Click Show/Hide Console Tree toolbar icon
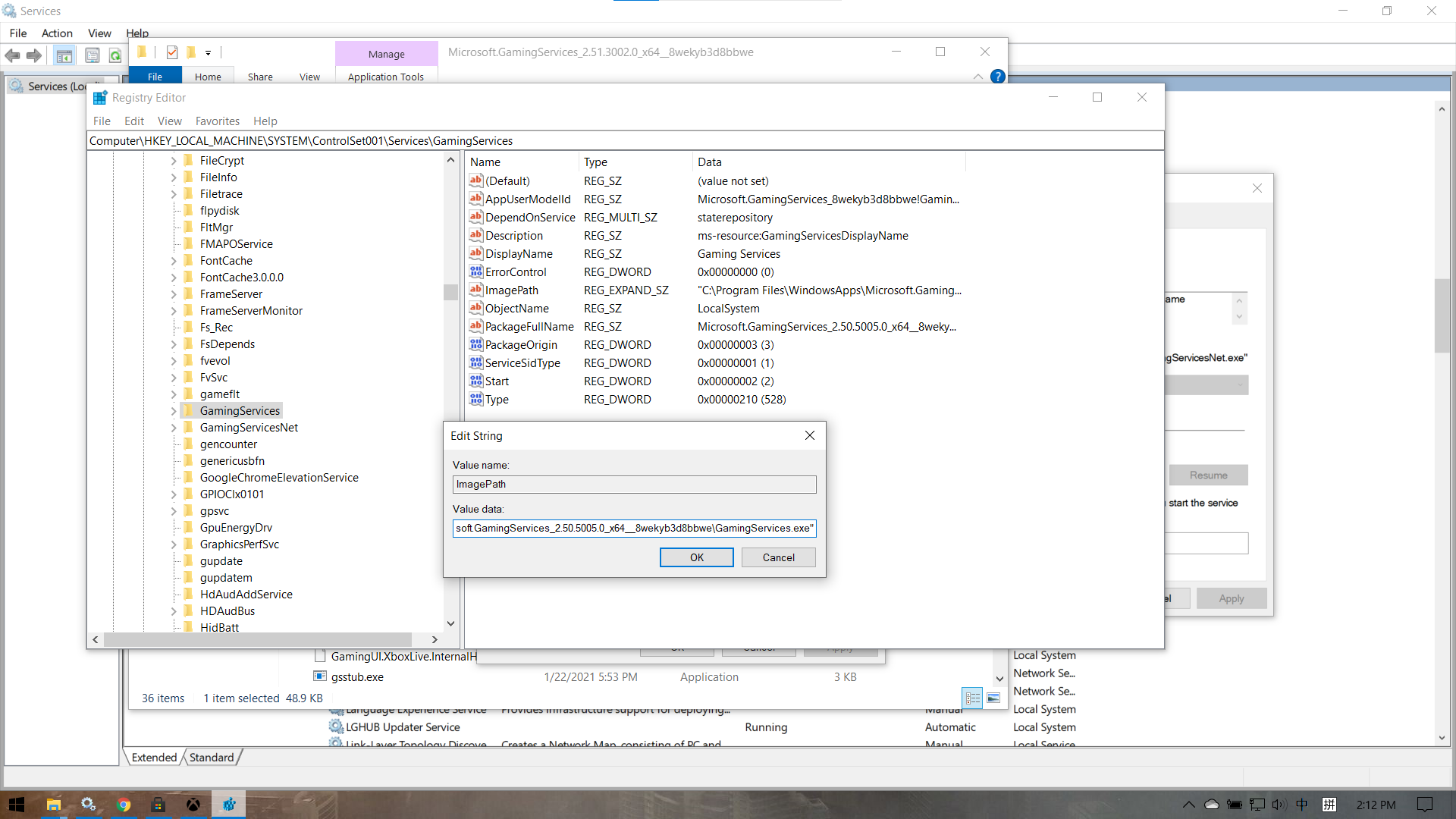This screenshot has width=1456, height=819. (64, 55)
